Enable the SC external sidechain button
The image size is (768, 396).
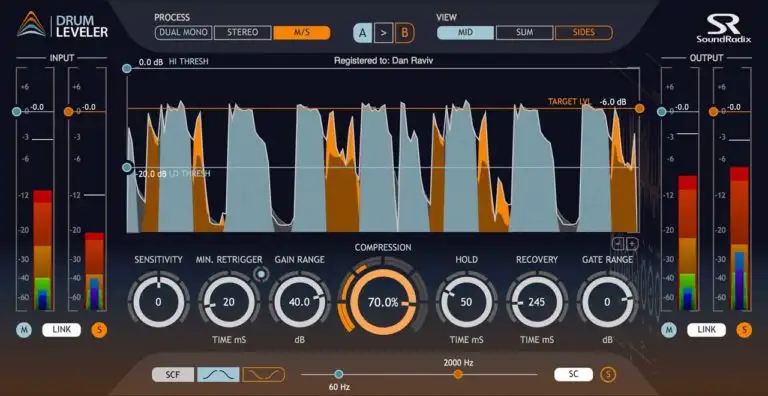(x=574, y=375)
